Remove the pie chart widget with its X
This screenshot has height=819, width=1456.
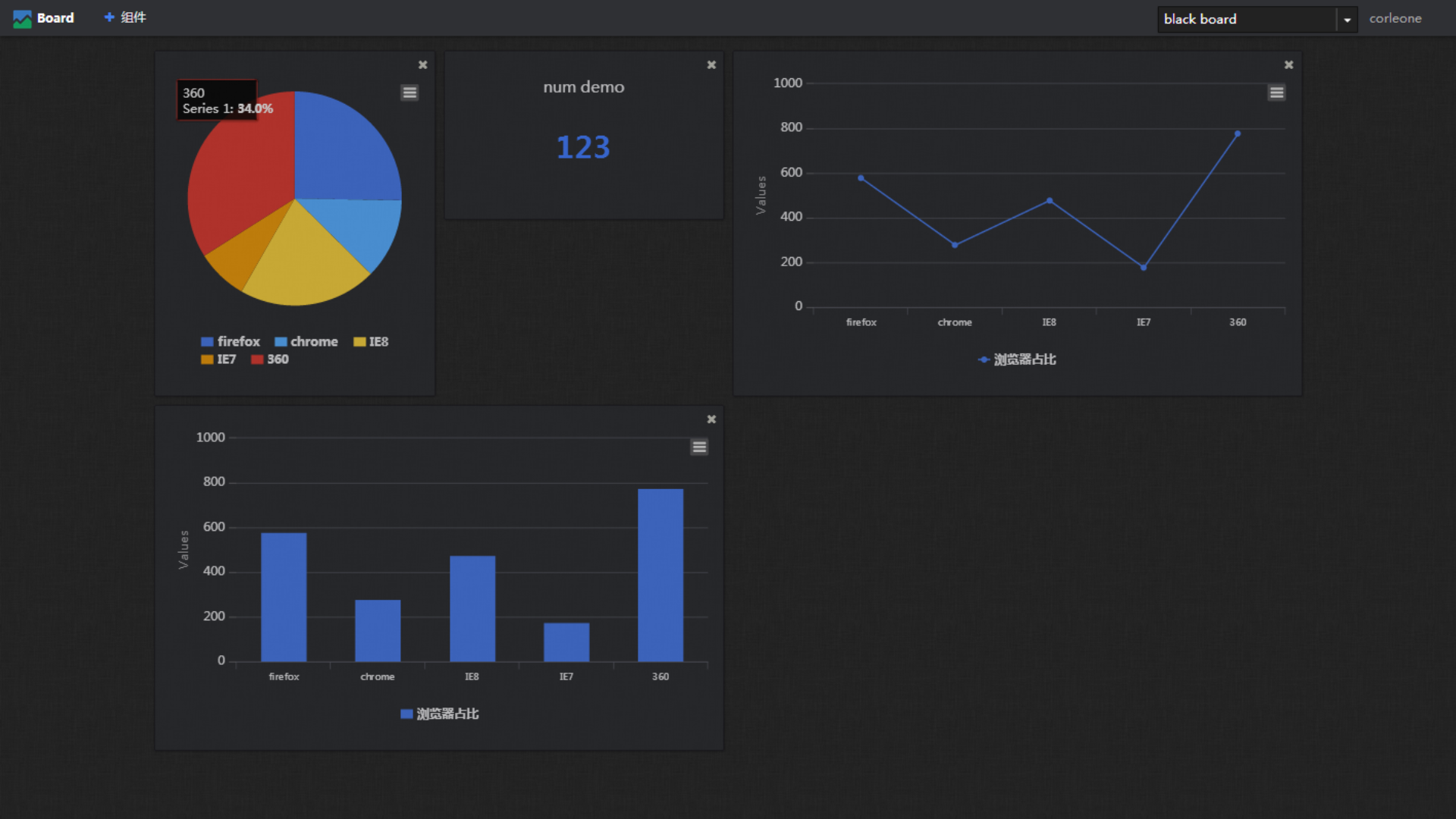[423, 65]
